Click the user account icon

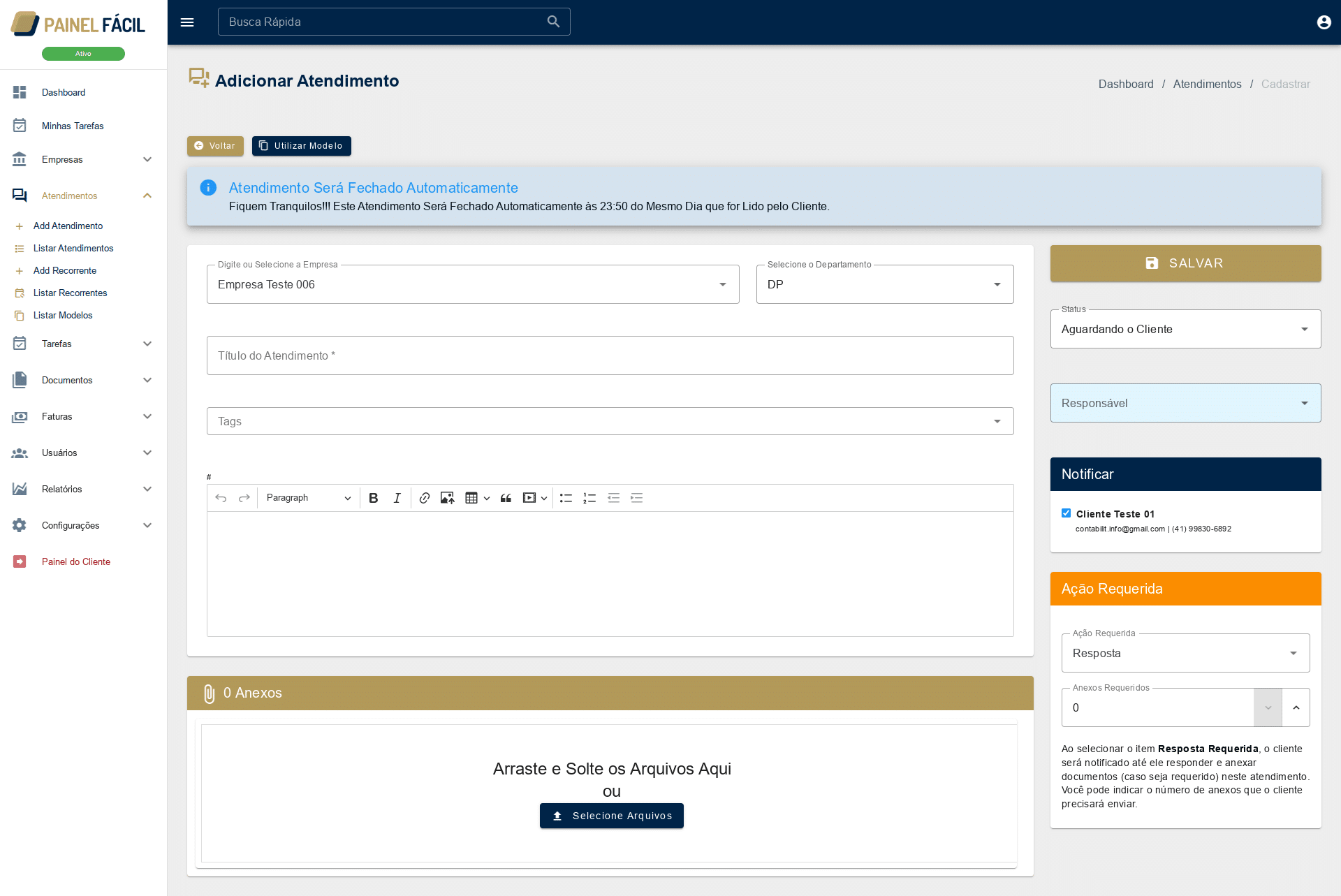[1324, 22]
